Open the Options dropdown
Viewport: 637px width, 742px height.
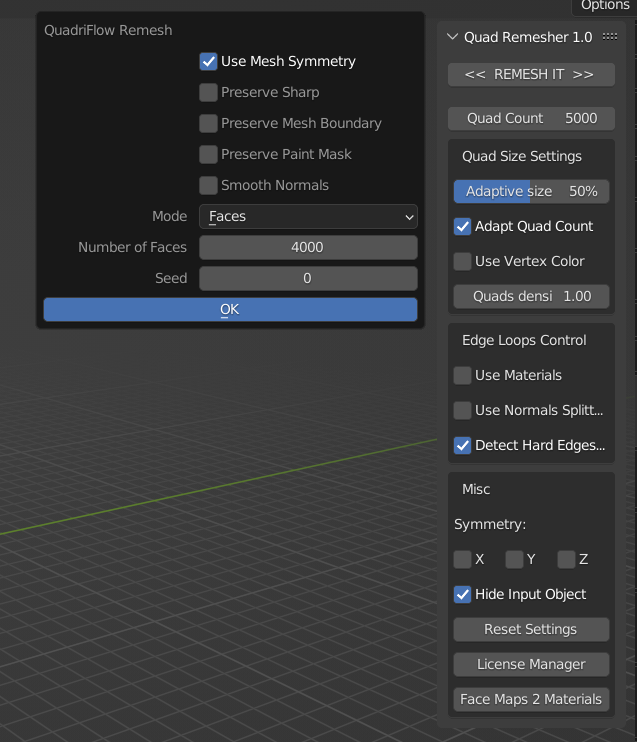[x=604, y=6]
